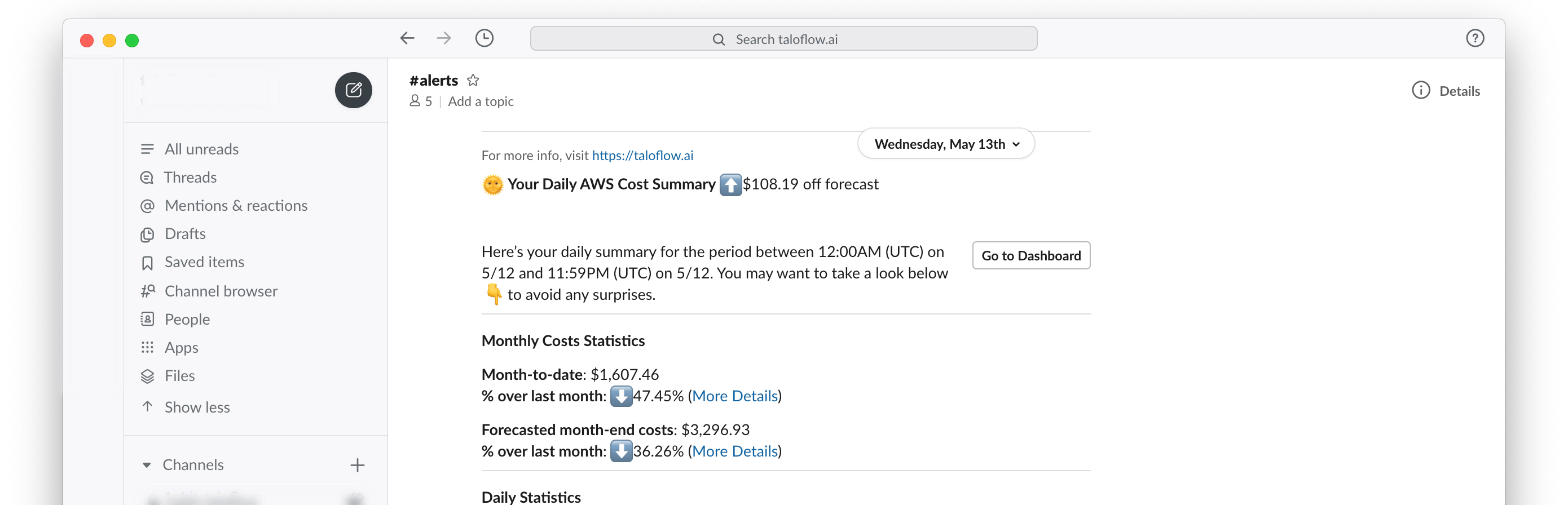The width and height of the screenshot is (1568, 505).
Task: Click the People directory icon
Action: 147,319
